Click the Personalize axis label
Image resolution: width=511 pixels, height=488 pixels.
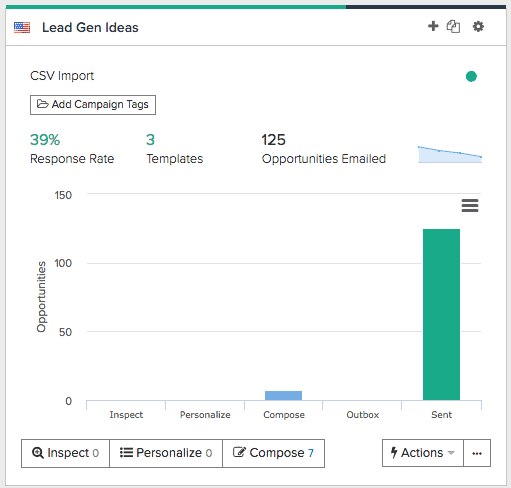point(205,415)
